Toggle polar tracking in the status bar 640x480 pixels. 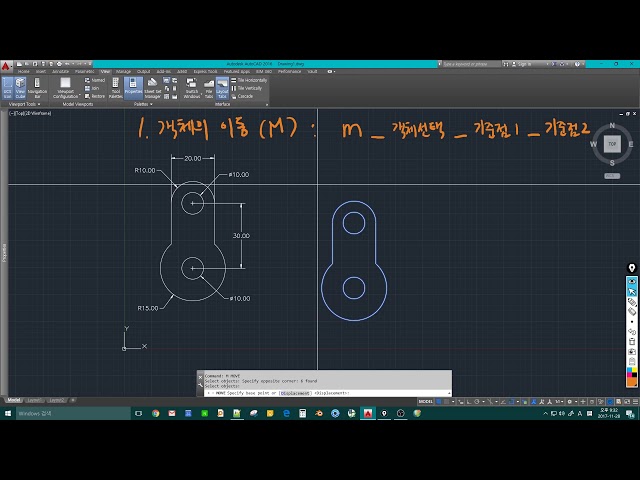pyautogui.click(x=476, y=402)
